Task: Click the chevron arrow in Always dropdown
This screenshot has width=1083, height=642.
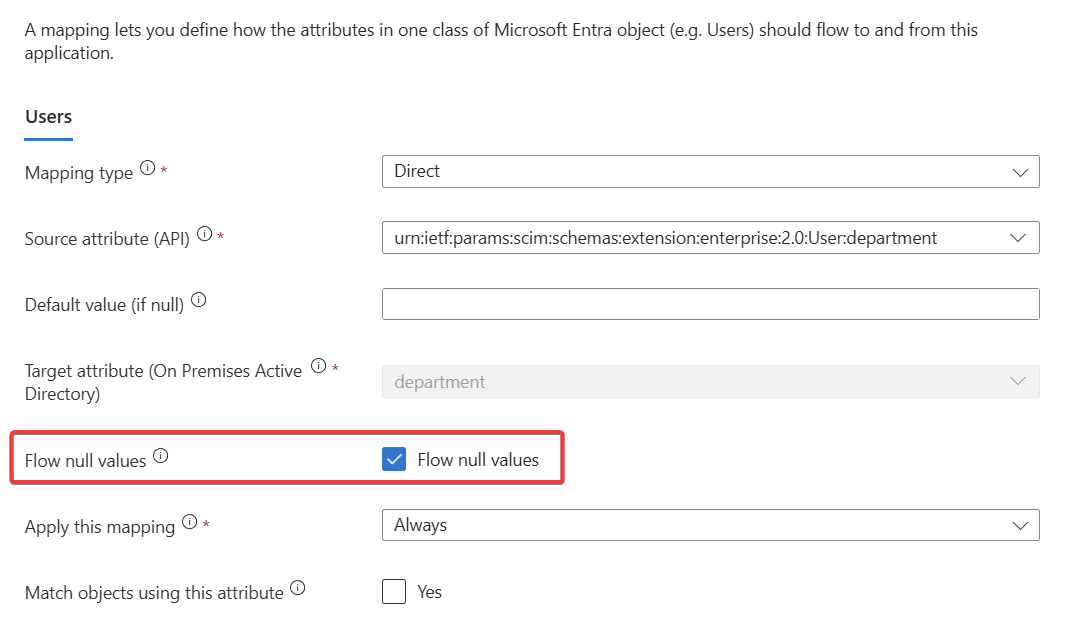Action: click(x=1020, y=526)
